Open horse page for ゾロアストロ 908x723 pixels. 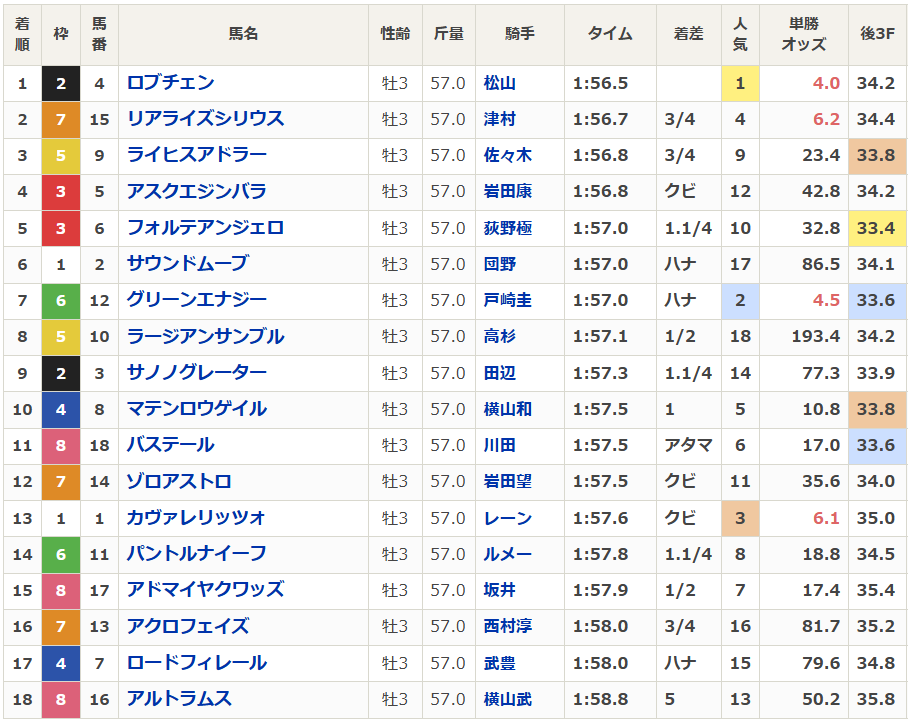pos(180,481)
